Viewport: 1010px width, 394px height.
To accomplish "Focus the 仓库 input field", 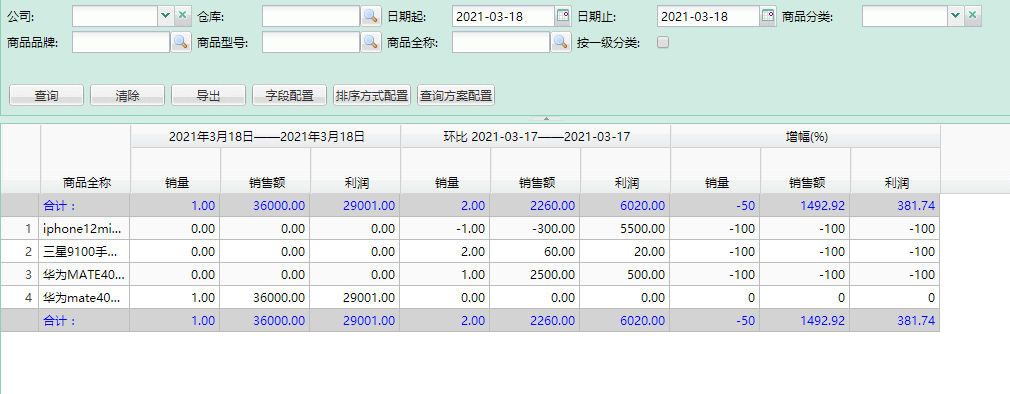I will click(311, 16).
